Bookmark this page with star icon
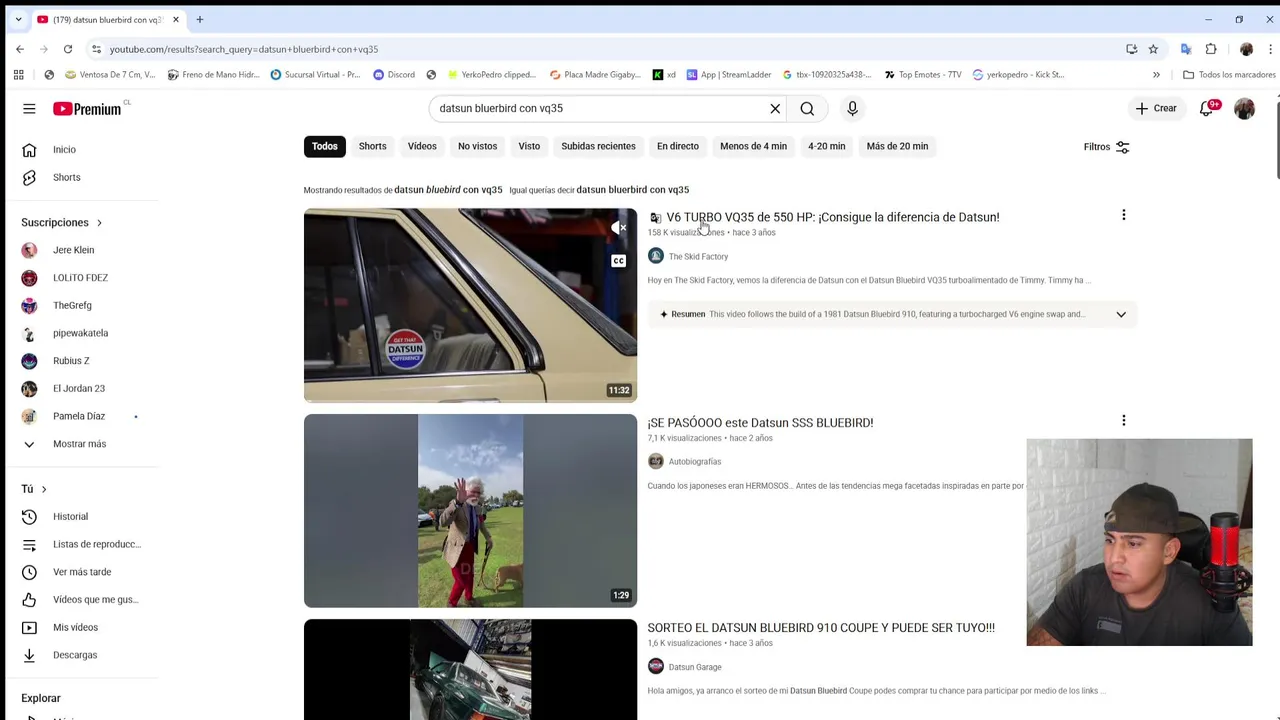This screenshot has height=720, width=1280. pyautogui.click(x=1153, y=49)
